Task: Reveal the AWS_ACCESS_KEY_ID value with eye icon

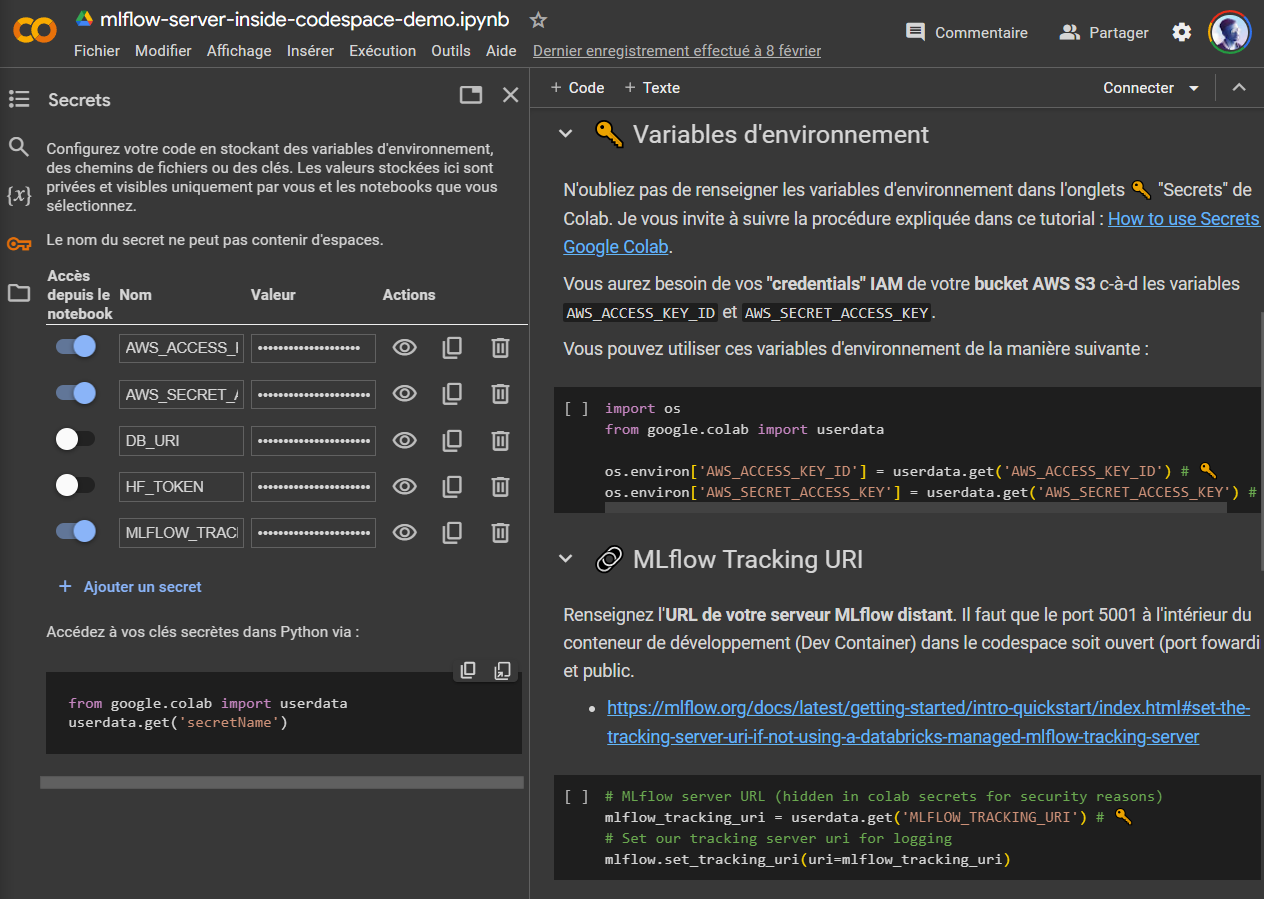Action: coord(404,348)
